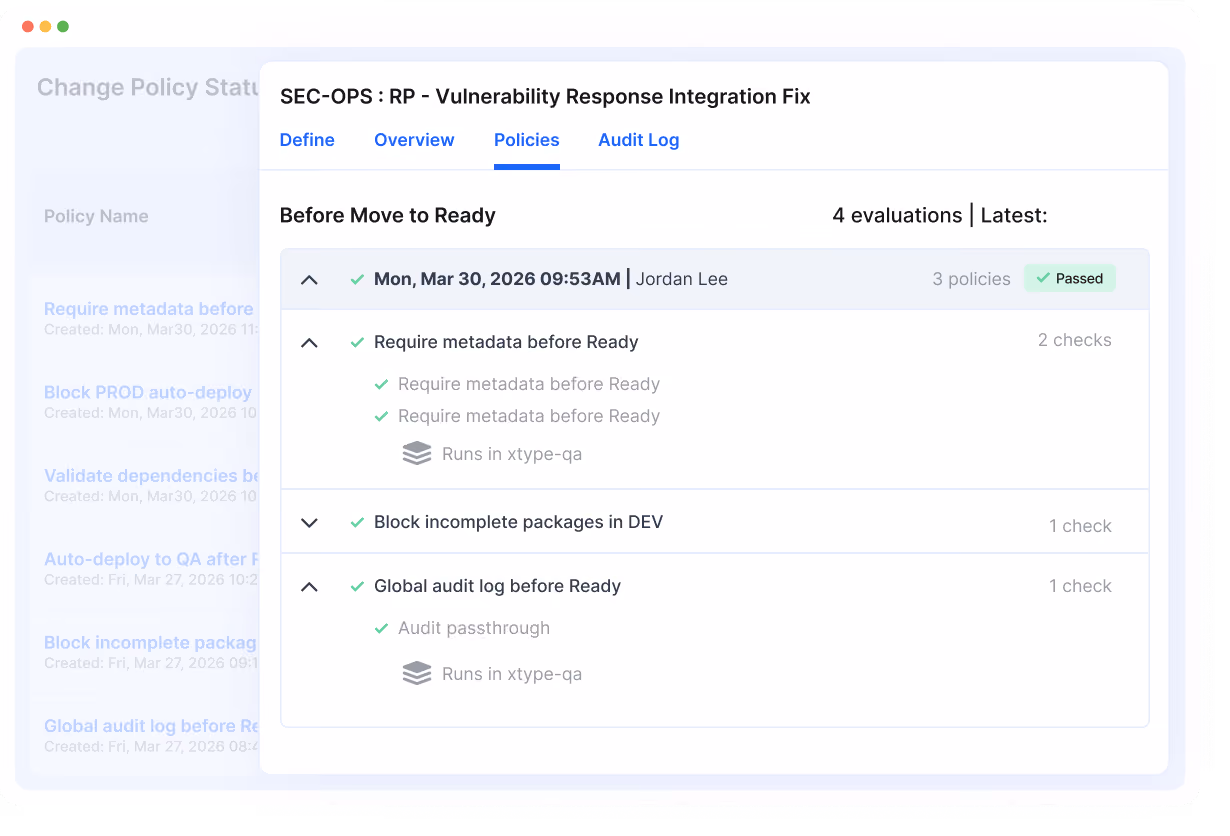Click the green check beside Global audit log before Ready
Image resolution: width=1230 pixels, height=836 pixels.
357,587
